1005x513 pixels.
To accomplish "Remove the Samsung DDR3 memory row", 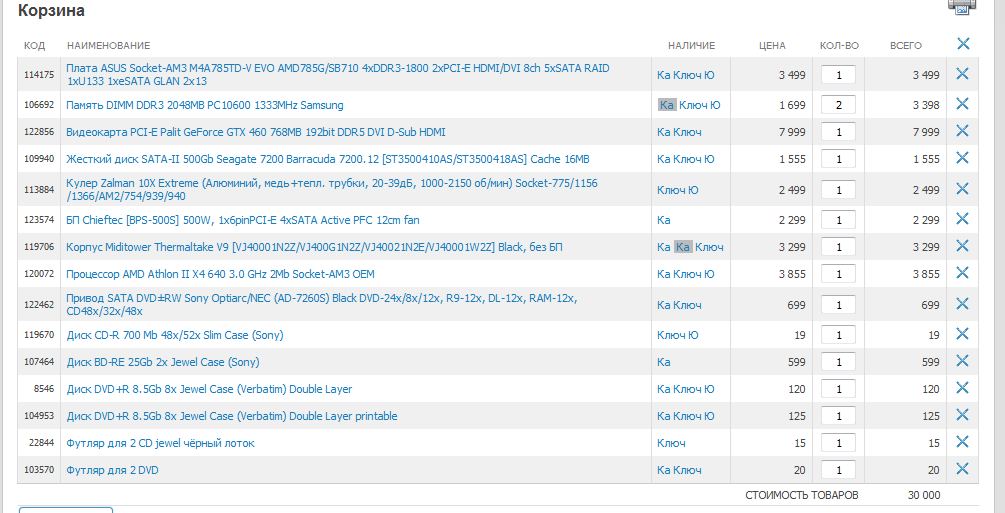I will click(962, 104).
